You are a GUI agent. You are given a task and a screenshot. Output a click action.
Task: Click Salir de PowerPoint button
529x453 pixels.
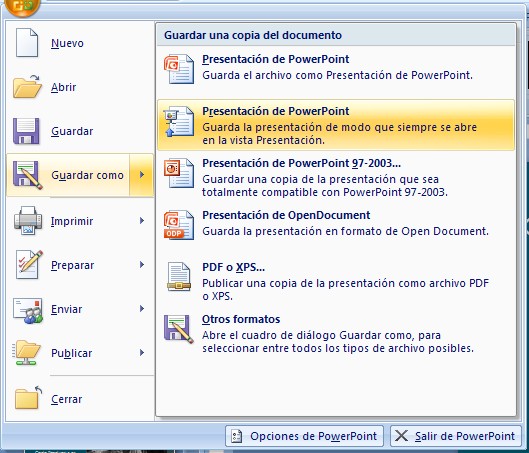pyautogui.click(x=456, y=436)
